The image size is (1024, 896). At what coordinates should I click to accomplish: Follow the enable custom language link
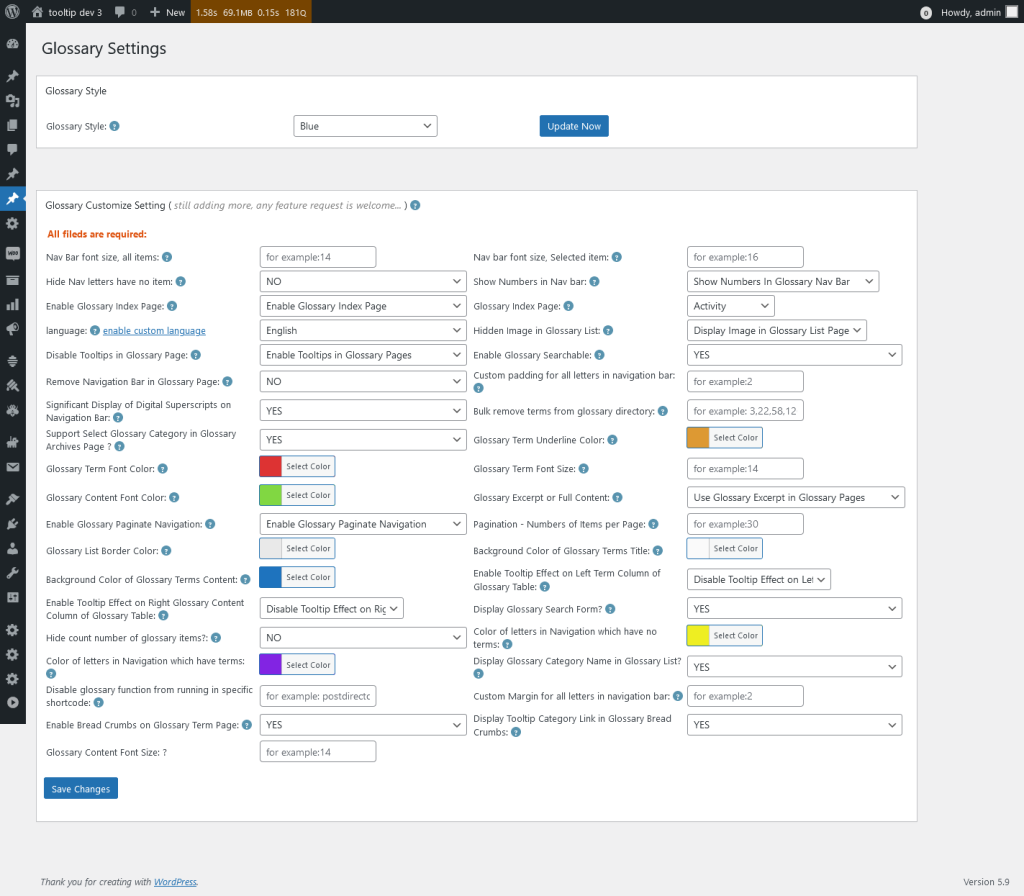click(153, 330)
